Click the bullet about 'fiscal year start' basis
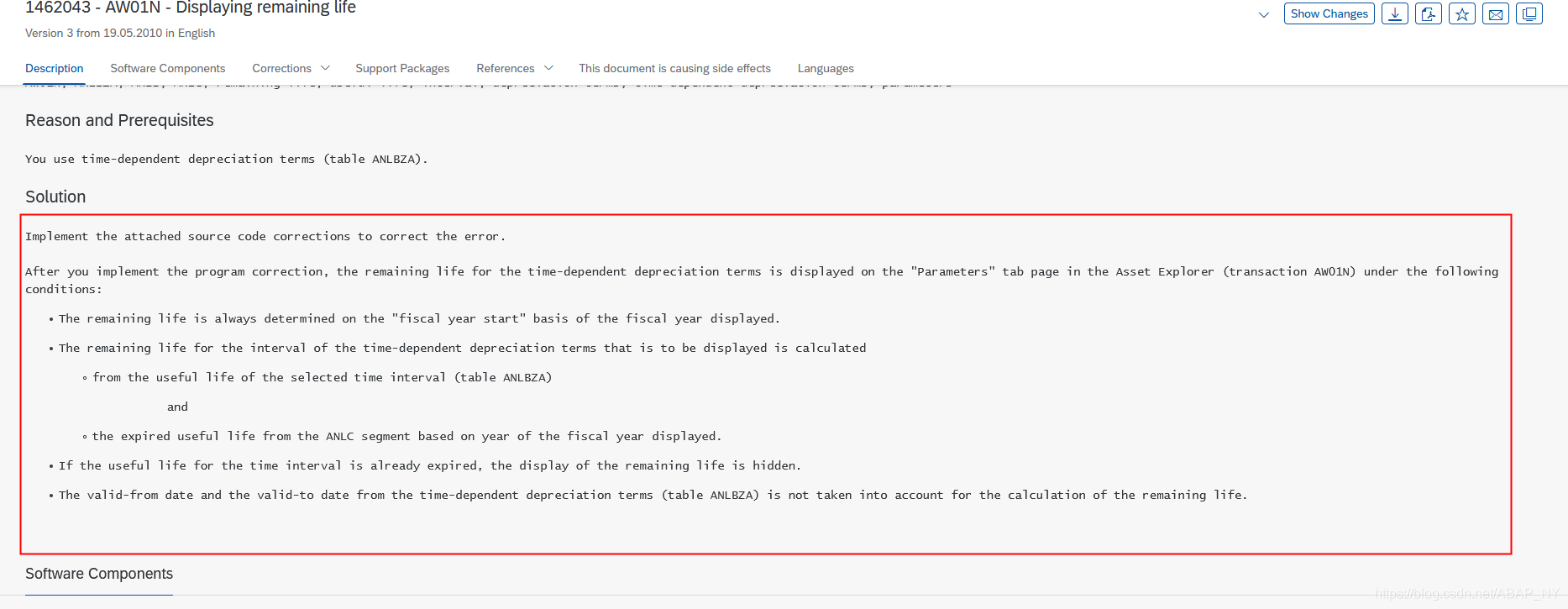The width and height of the screenshot is (1568, 609). 419,318
